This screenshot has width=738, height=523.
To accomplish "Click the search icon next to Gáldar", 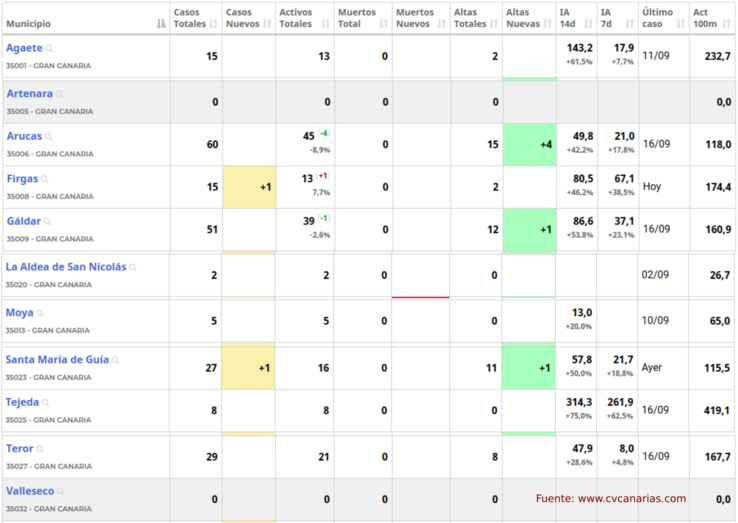I will coord(49,222).
